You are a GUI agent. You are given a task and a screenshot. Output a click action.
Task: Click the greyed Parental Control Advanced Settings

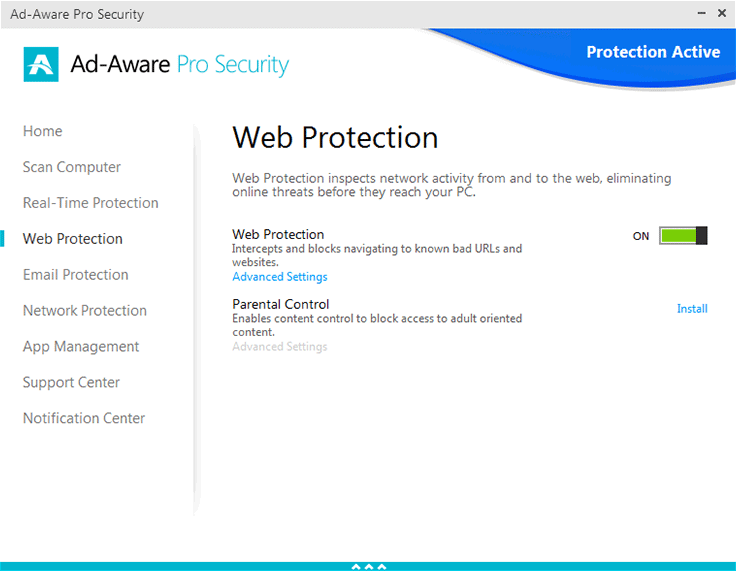[280, 347]
